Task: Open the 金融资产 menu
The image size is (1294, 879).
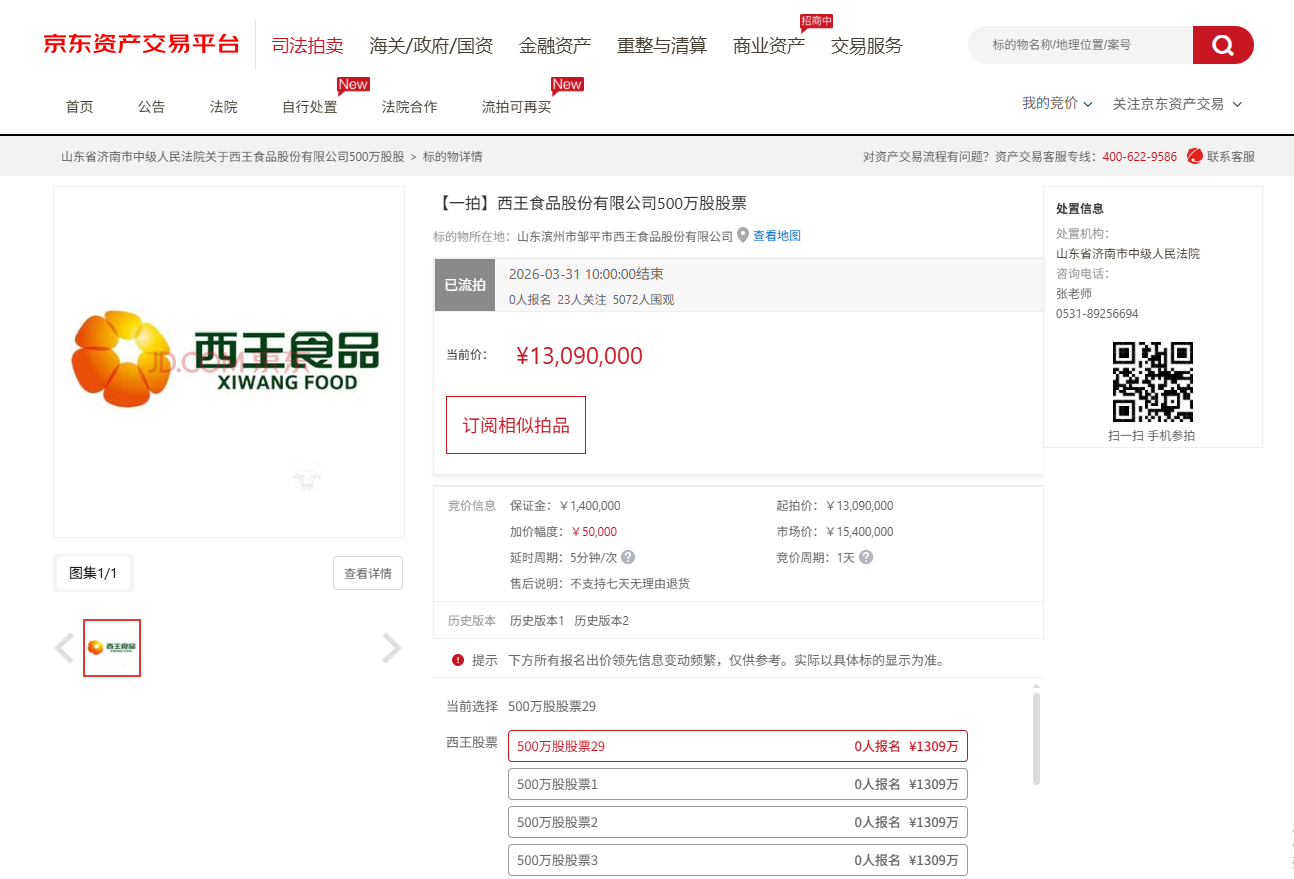Action: (x=555, y=46)
